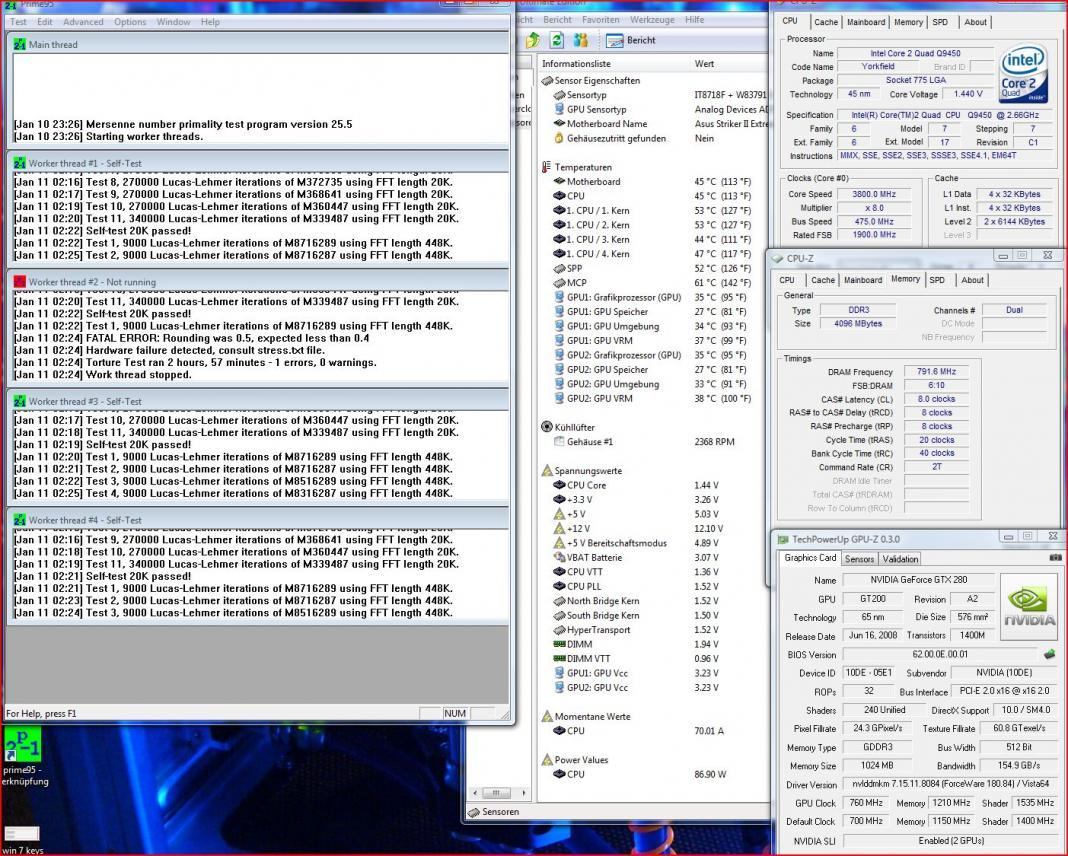Click the Worker thread #3 window icon
The height and width of the screenshot is (856, 1068).
pos(20,401)
